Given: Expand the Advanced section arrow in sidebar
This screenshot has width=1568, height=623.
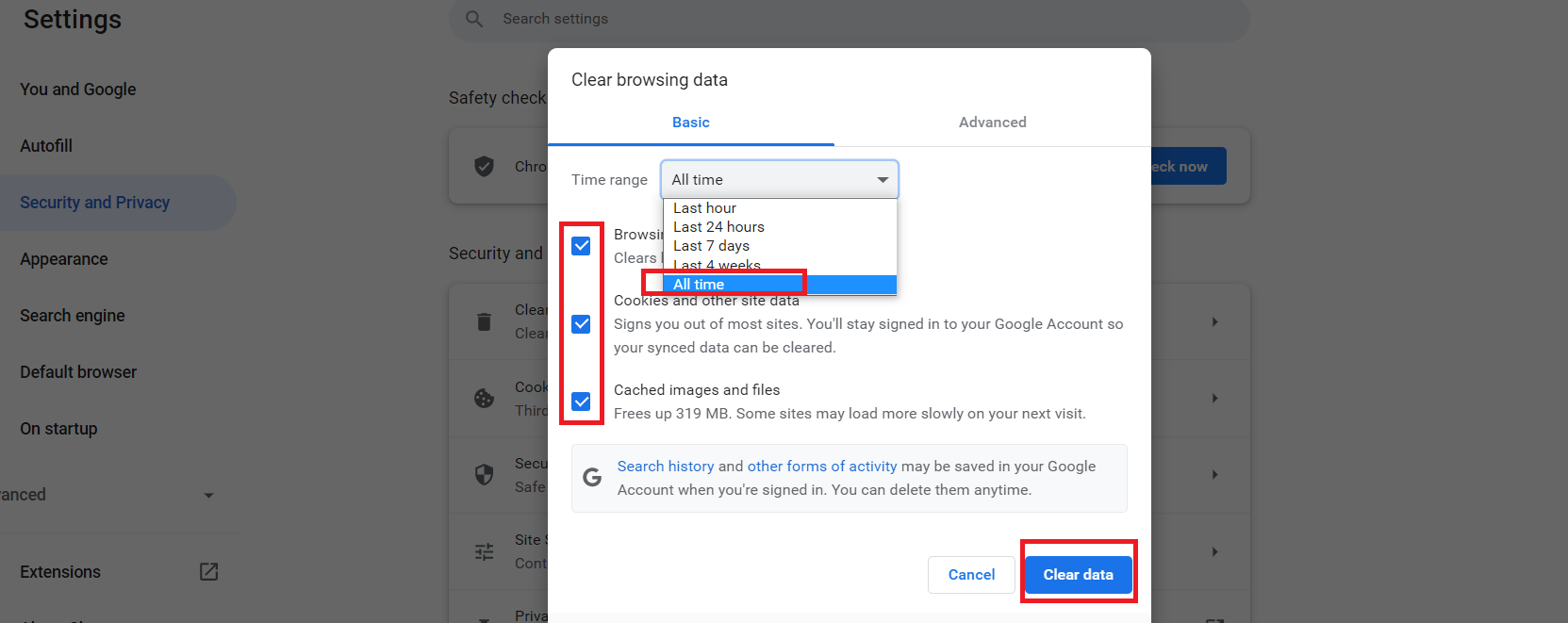Looking at the screenshot, I should tap(208, 495).
